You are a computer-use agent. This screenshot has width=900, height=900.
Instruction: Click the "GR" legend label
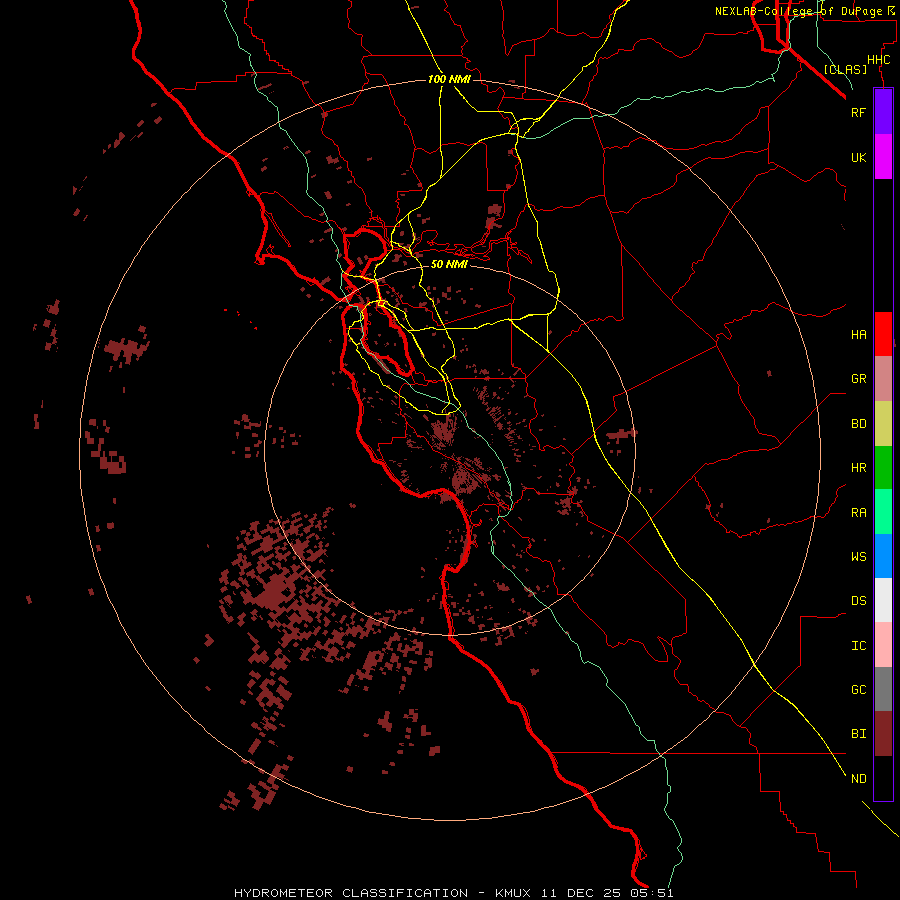[858, 379]
